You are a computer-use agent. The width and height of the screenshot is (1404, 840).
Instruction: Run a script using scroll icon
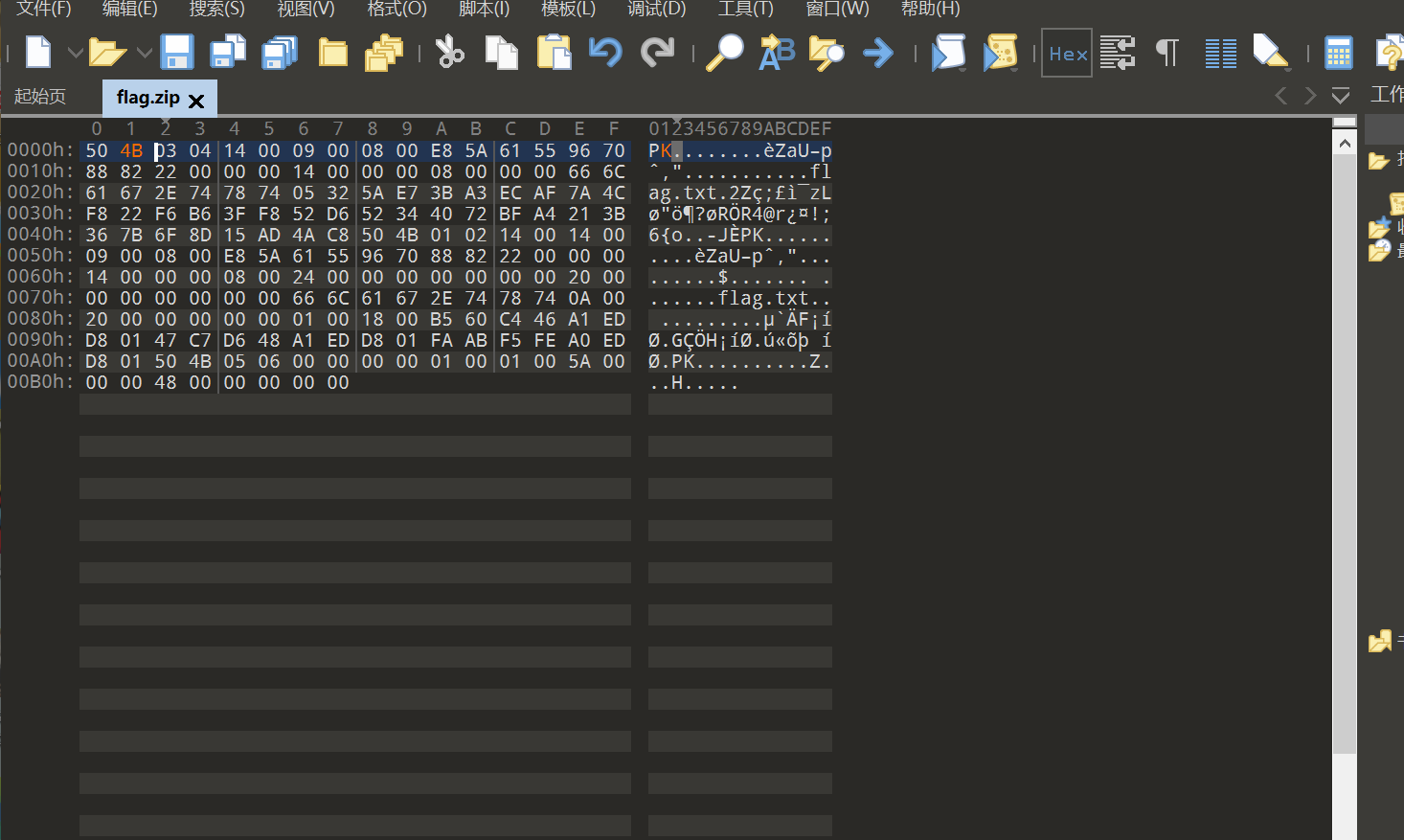point(948,52)
